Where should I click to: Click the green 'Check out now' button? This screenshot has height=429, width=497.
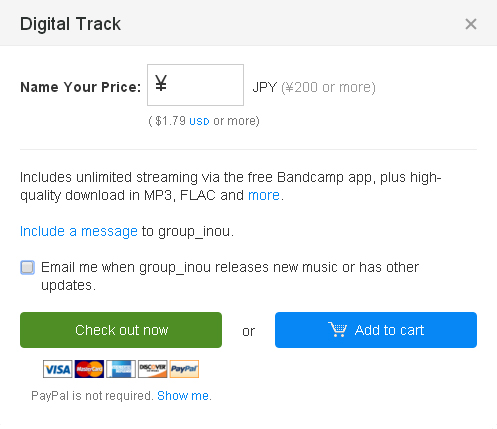pos(121,330)
